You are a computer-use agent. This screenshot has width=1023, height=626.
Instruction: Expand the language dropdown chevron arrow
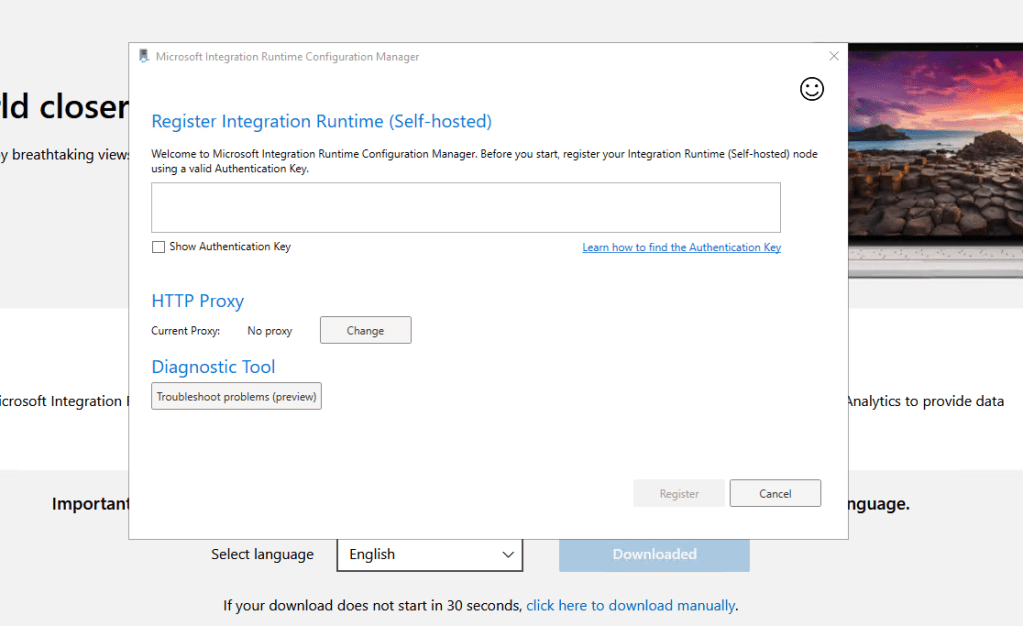(507, 554)
